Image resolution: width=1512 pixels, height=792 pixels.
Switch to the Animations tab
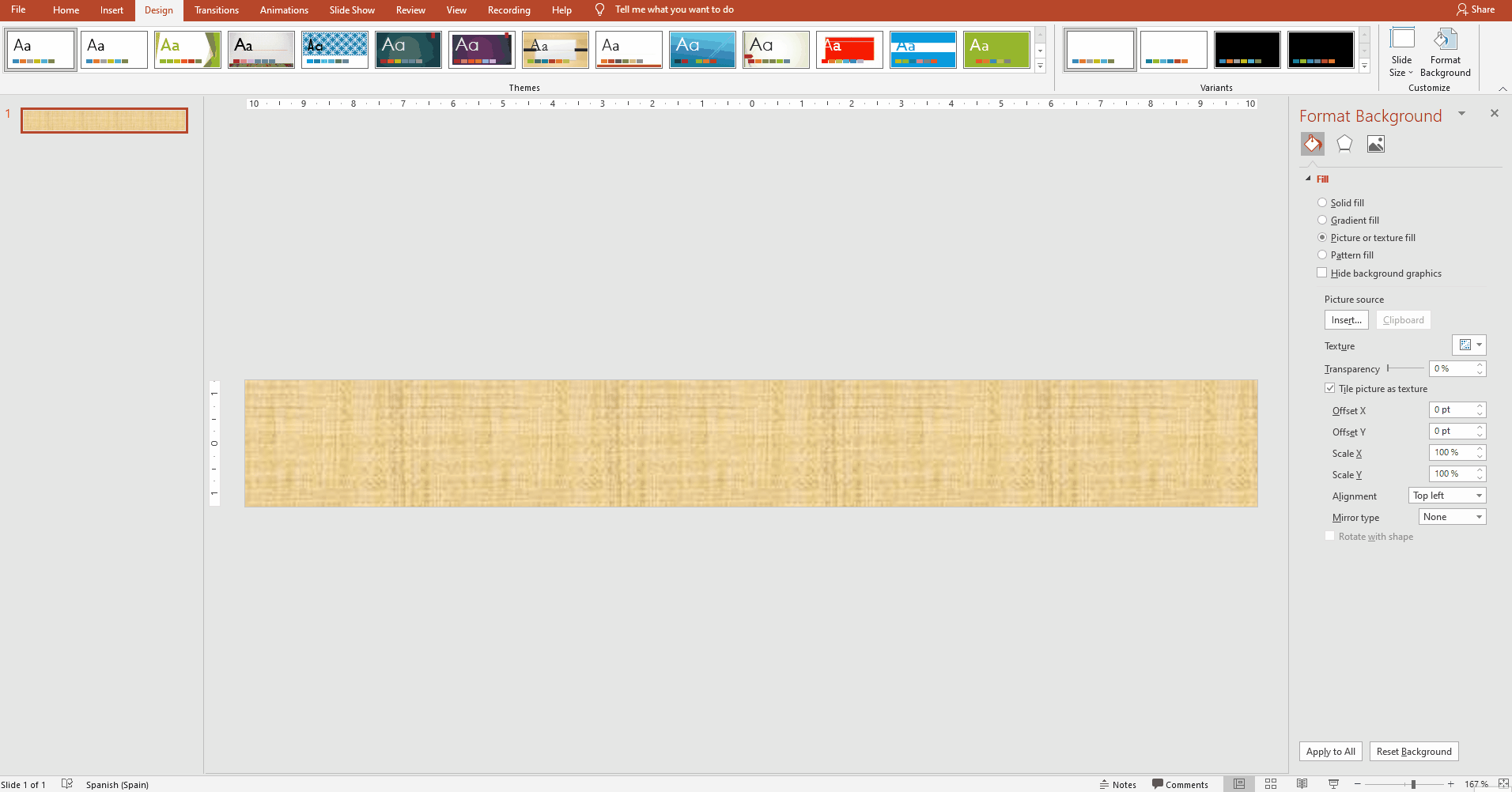coord(284,10)
